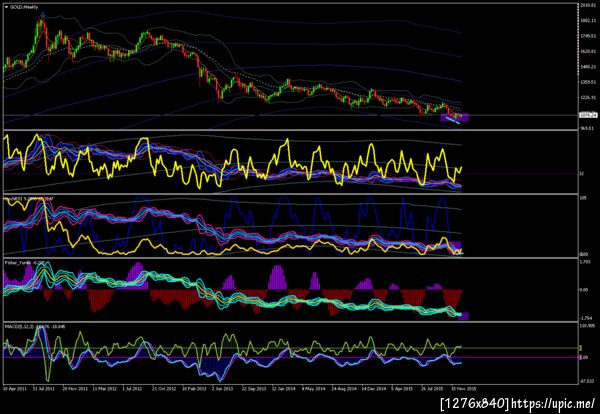Screen dimensions: 600x414
Task: Click the 4 May 2014 date label
Action: [x=313, y=388]
